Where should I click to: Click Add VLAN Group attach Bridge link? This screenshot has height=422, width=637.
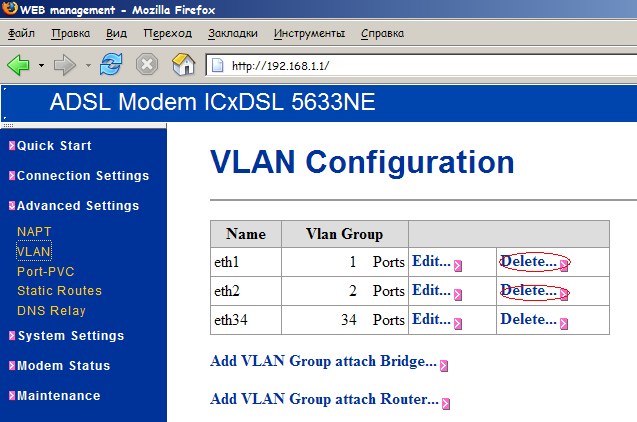[x=323, y=361]
